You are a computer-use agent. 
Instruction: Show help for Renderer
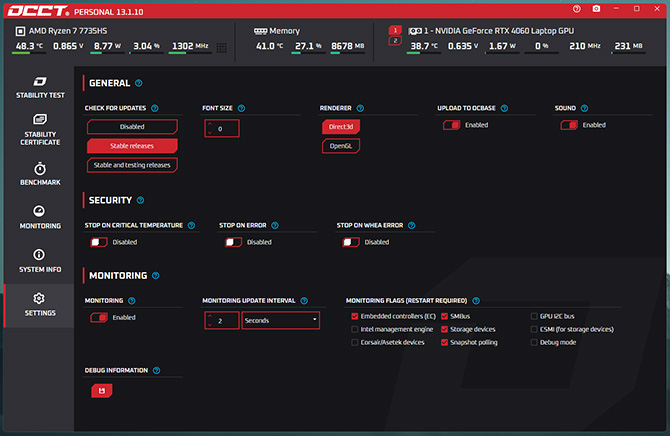click(360, 108)
